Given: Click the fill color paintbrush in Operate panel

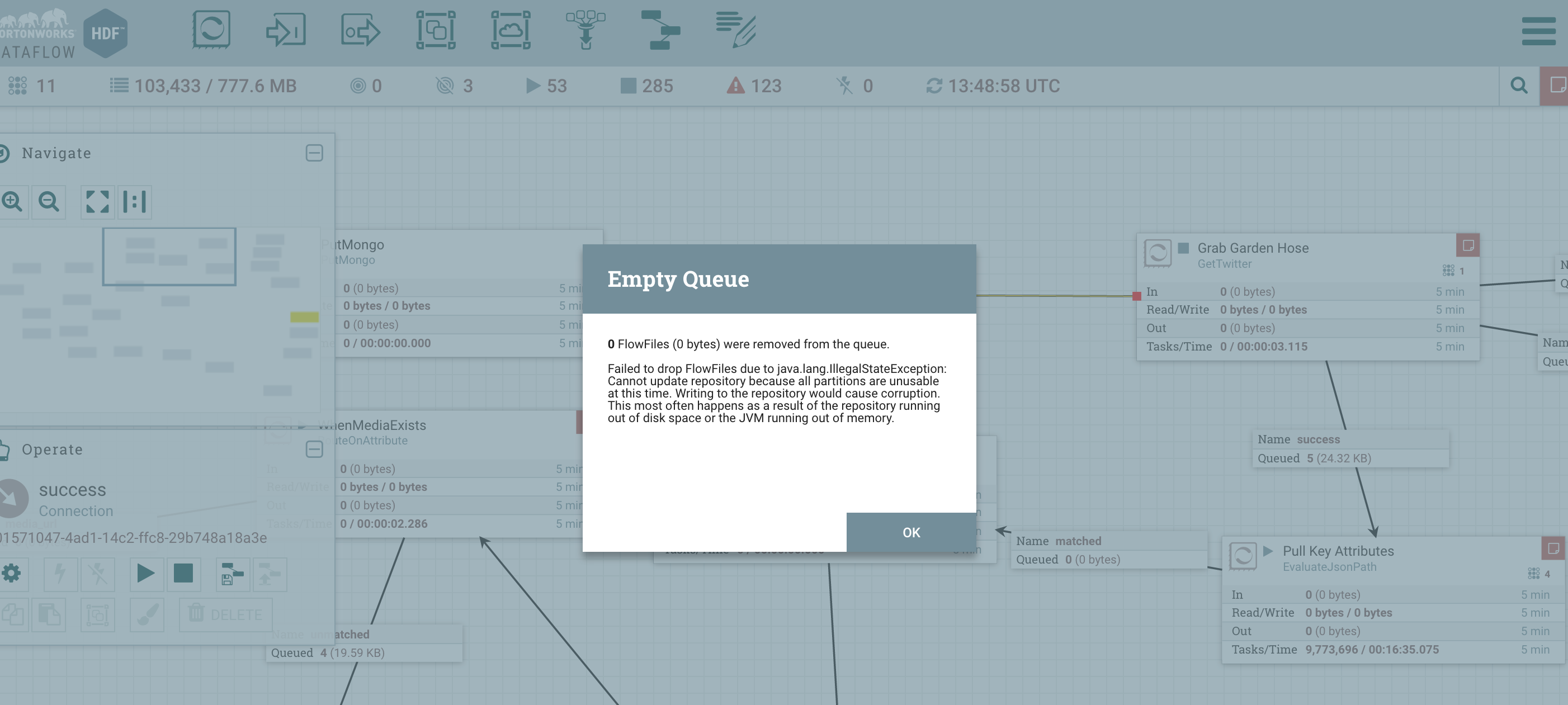Looking at the screenshot, I should pyautogui.click(x=146, y=614).
